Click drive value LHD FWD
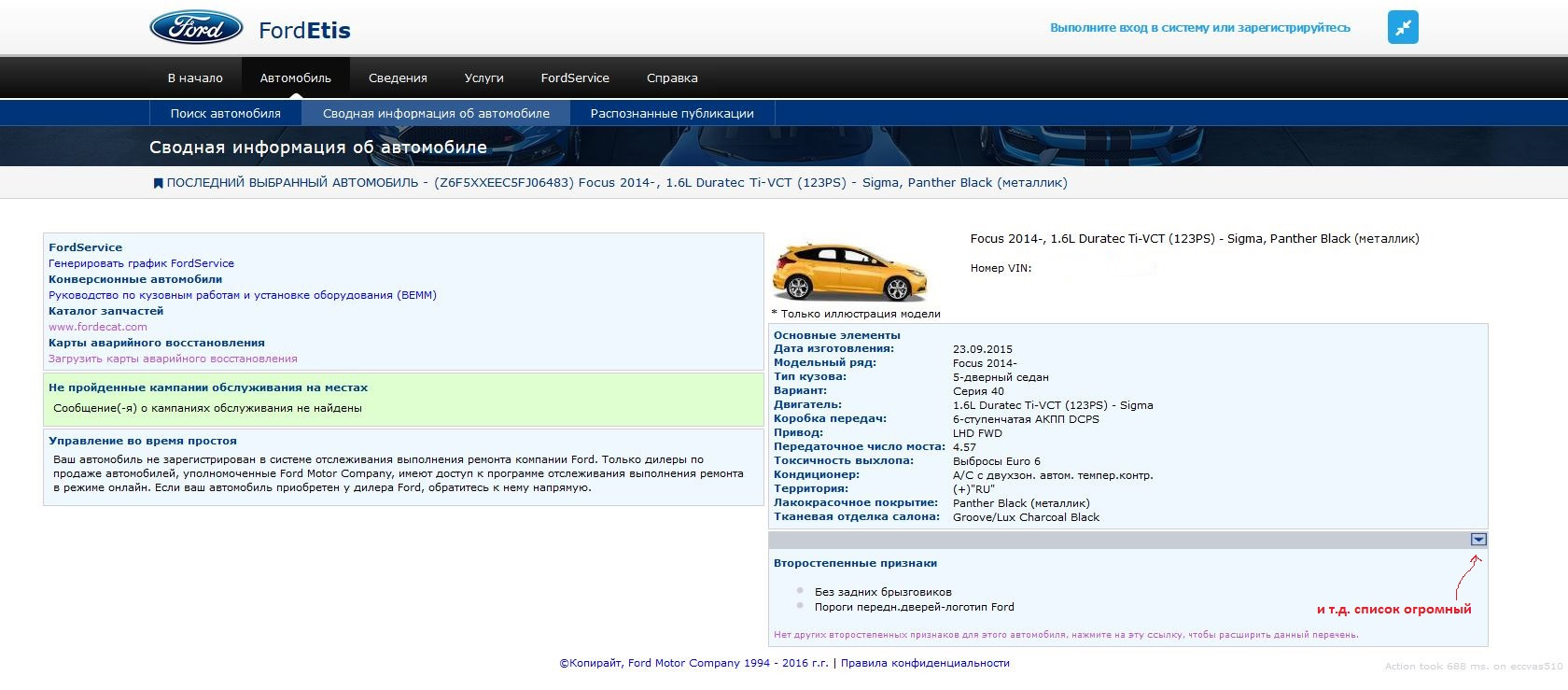 977,433
